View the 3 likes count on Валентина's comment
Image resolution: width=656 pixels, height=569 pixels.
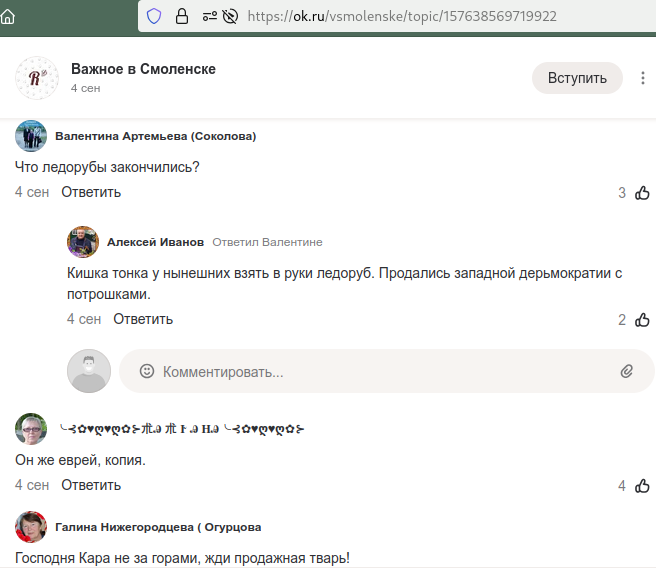(x=622, y=193)
